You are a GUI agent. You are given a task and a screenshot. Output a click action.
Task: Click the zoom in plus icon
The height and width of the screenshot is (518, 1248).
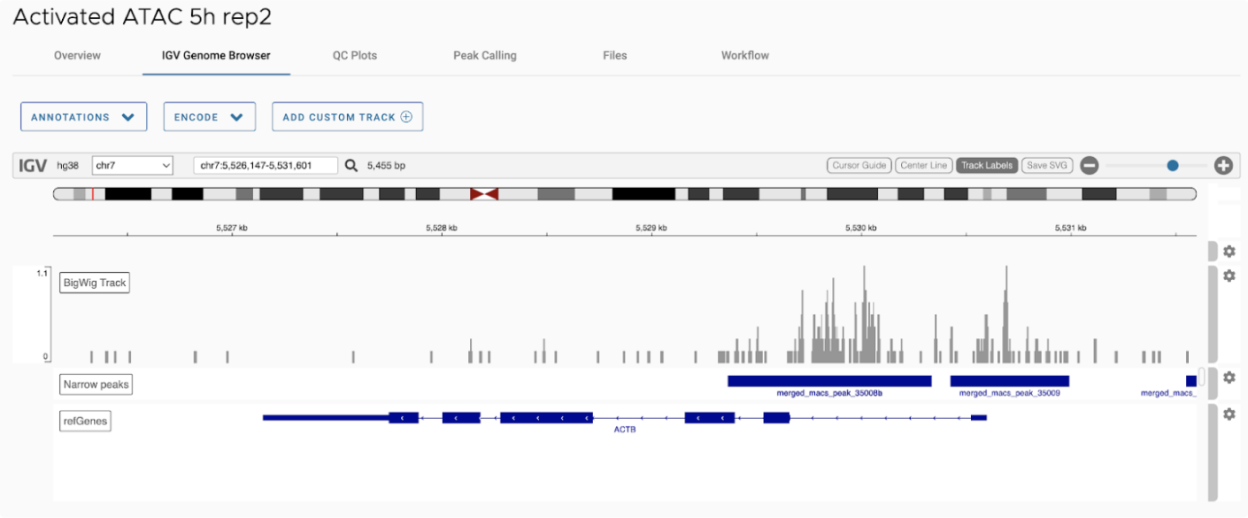coord(1223,166)
